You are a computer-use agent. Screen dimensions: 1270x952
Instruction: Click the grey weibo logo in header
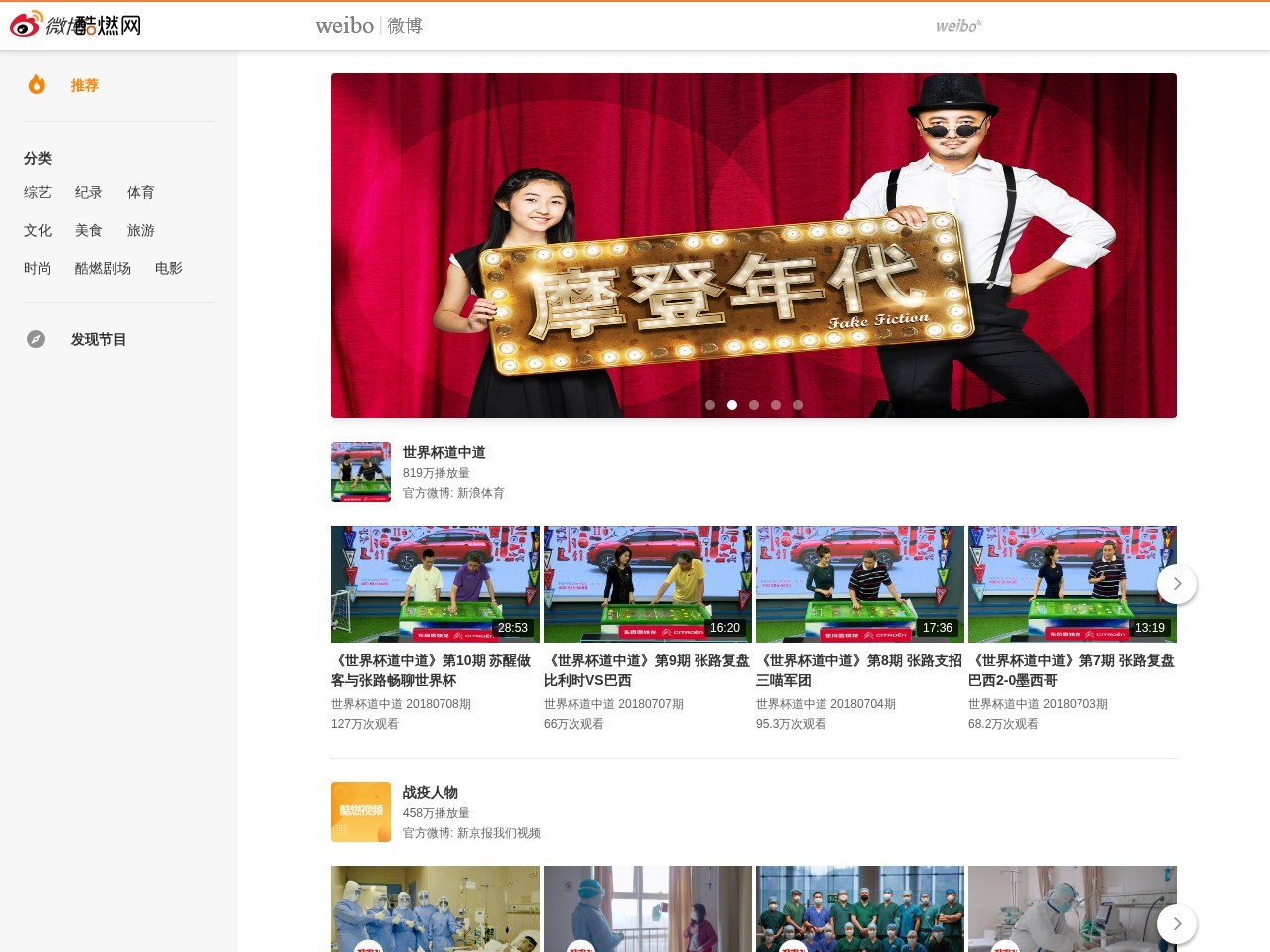coord(957,26)
